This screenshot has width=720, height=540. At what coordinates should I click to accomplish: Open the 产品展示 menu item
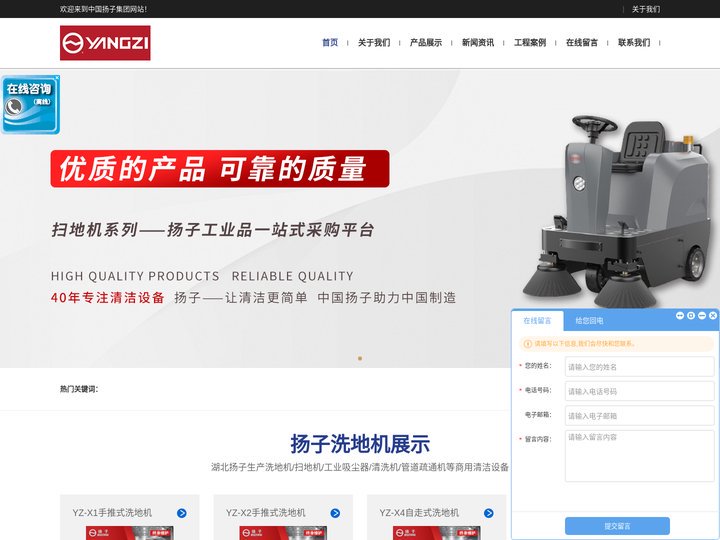click(426, 43)
